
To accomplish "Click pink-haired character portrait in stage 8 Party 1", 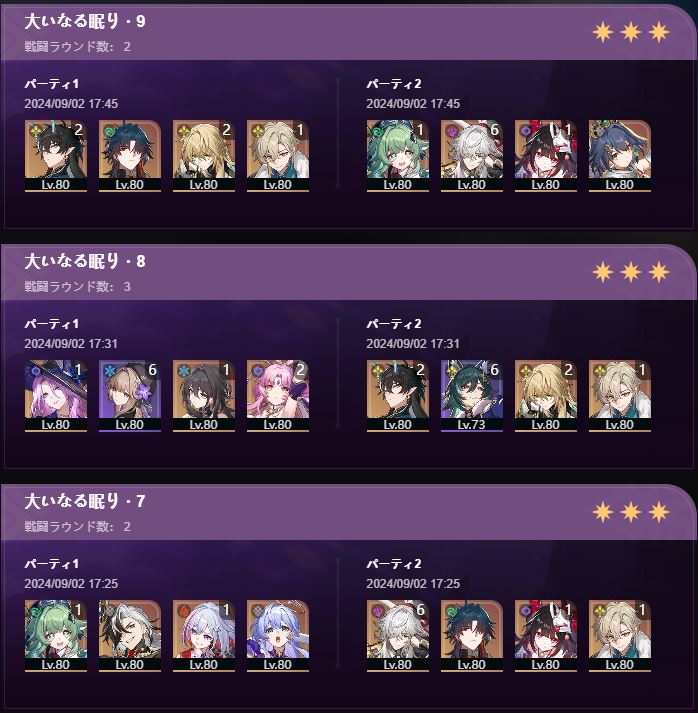I will pyautogui.click(x=278, y=396).
